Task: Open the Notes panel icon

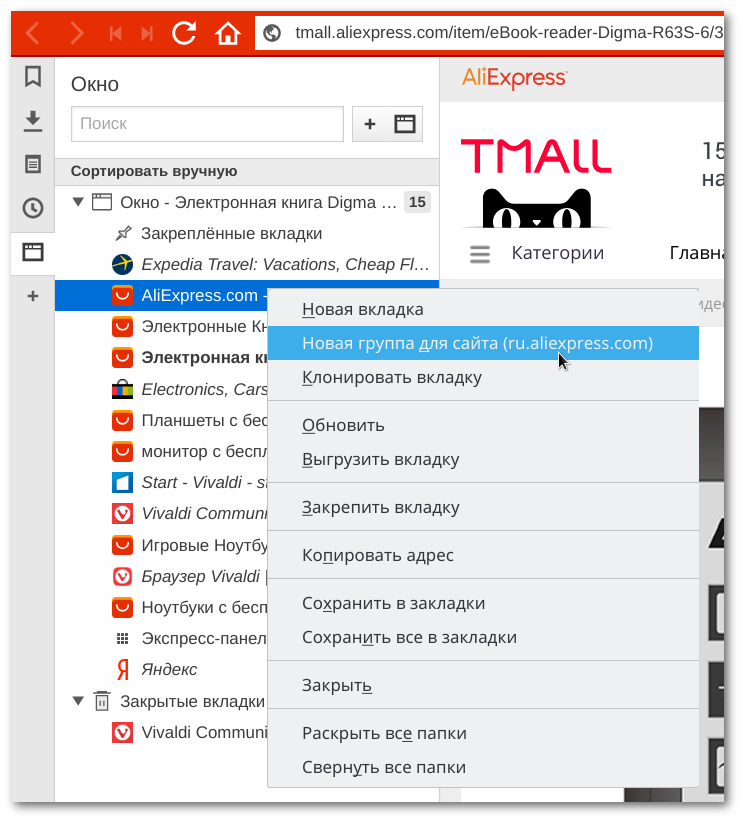Action: point(33,164)
